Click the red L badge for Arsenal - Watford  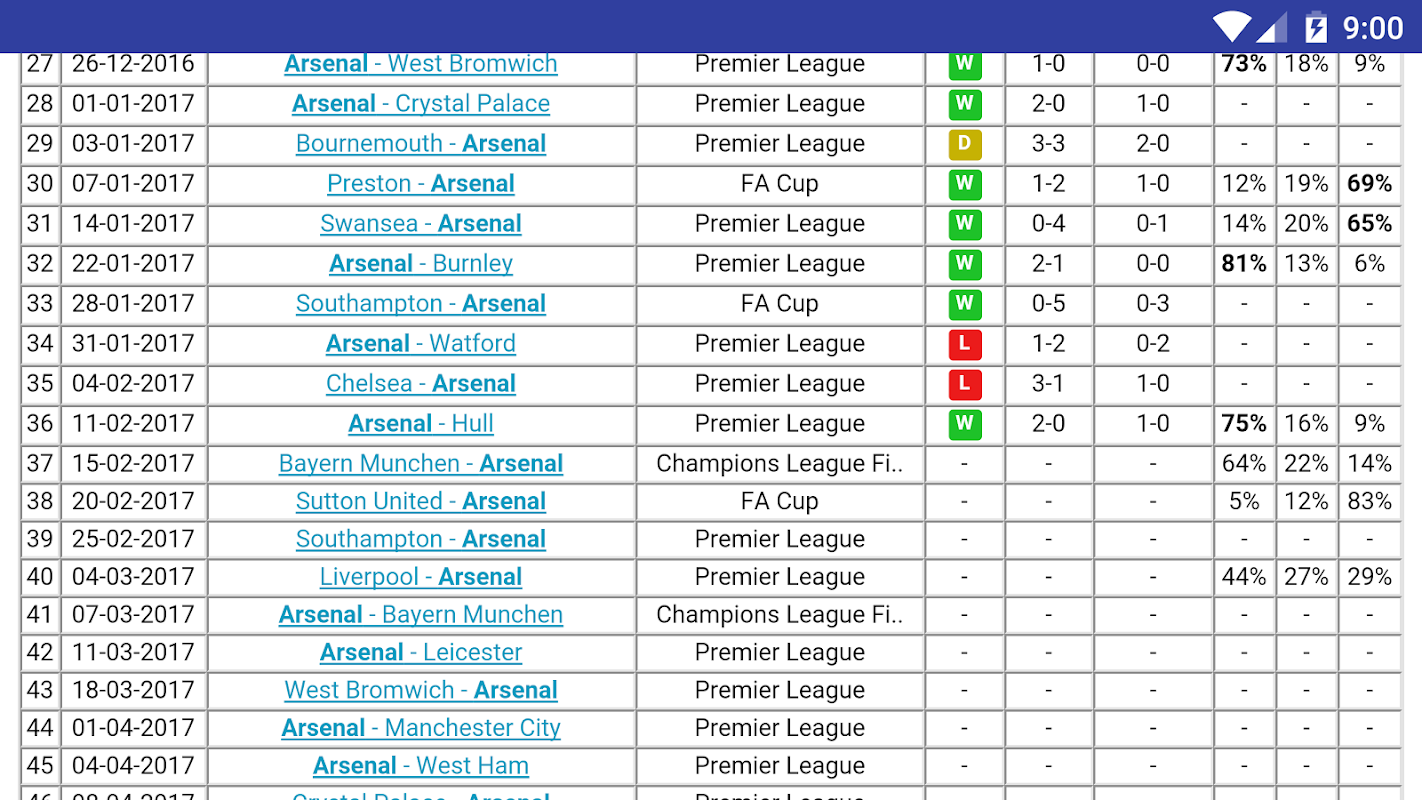coord(964,344)
